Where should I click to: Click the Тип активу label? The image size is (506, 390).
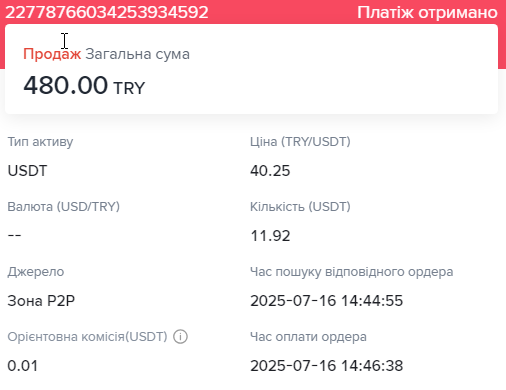pyautogui.click(x=40, y=142)
